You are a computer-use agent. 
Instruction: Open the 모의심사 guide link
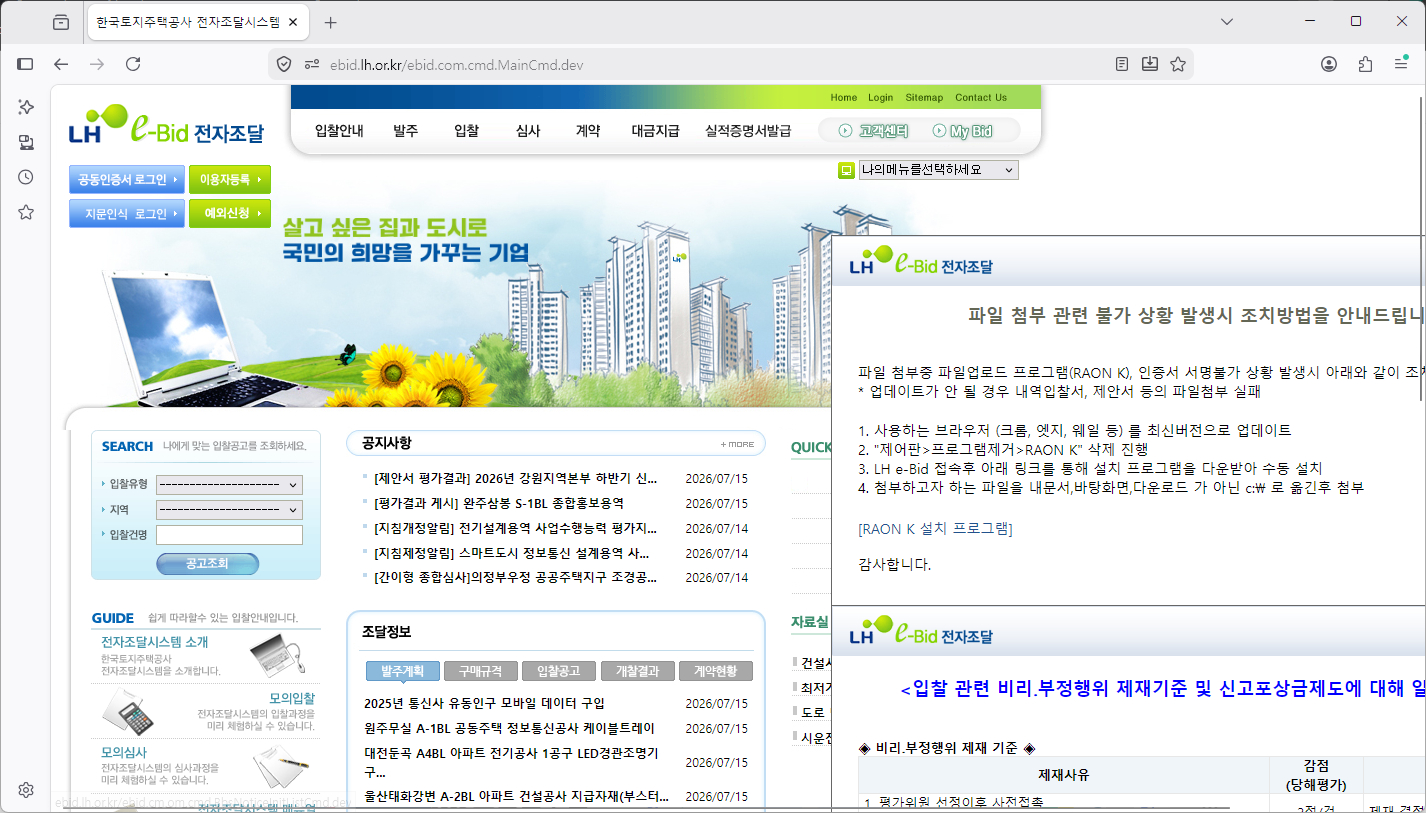pos(124,752)
